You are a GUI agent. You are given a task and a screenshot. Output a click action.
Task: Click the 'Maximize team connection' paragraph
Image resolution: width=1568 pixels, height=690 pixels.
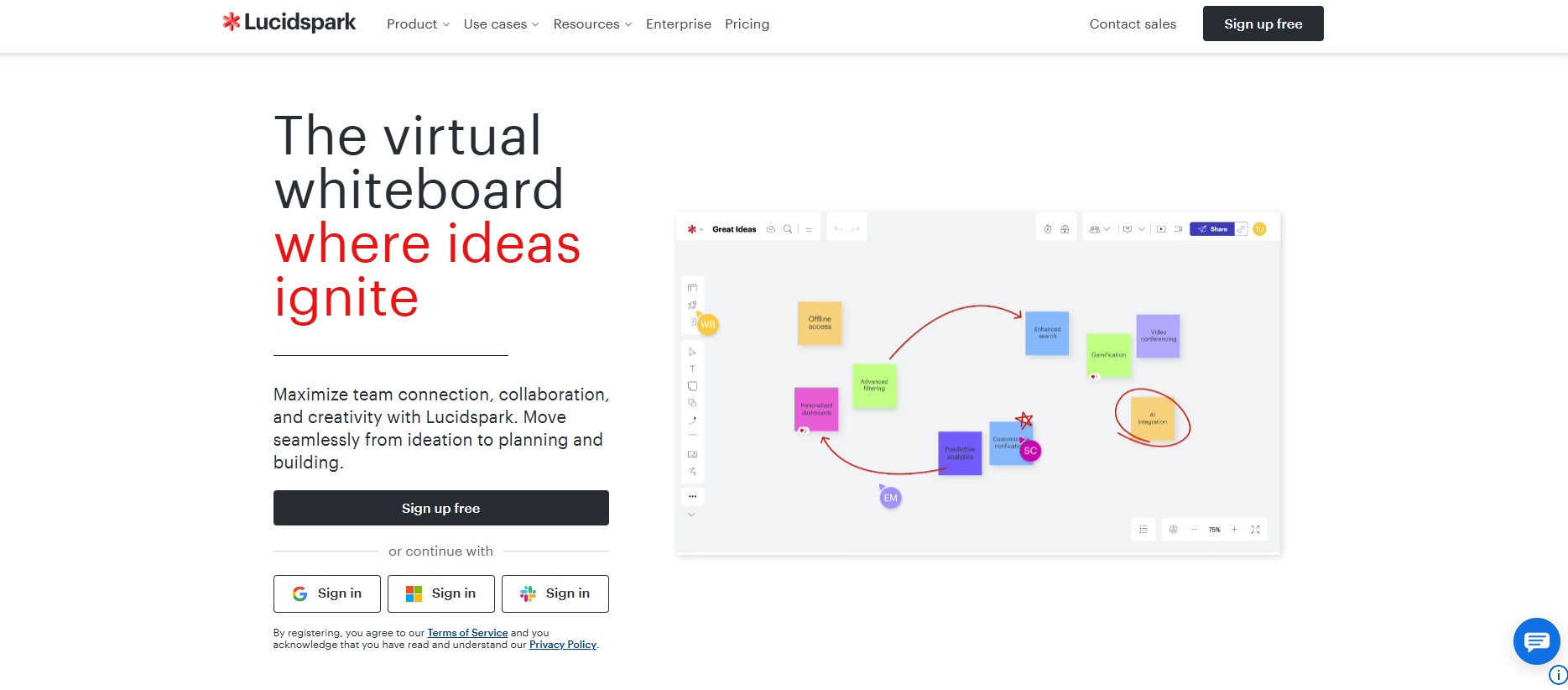tap(441, 428)
